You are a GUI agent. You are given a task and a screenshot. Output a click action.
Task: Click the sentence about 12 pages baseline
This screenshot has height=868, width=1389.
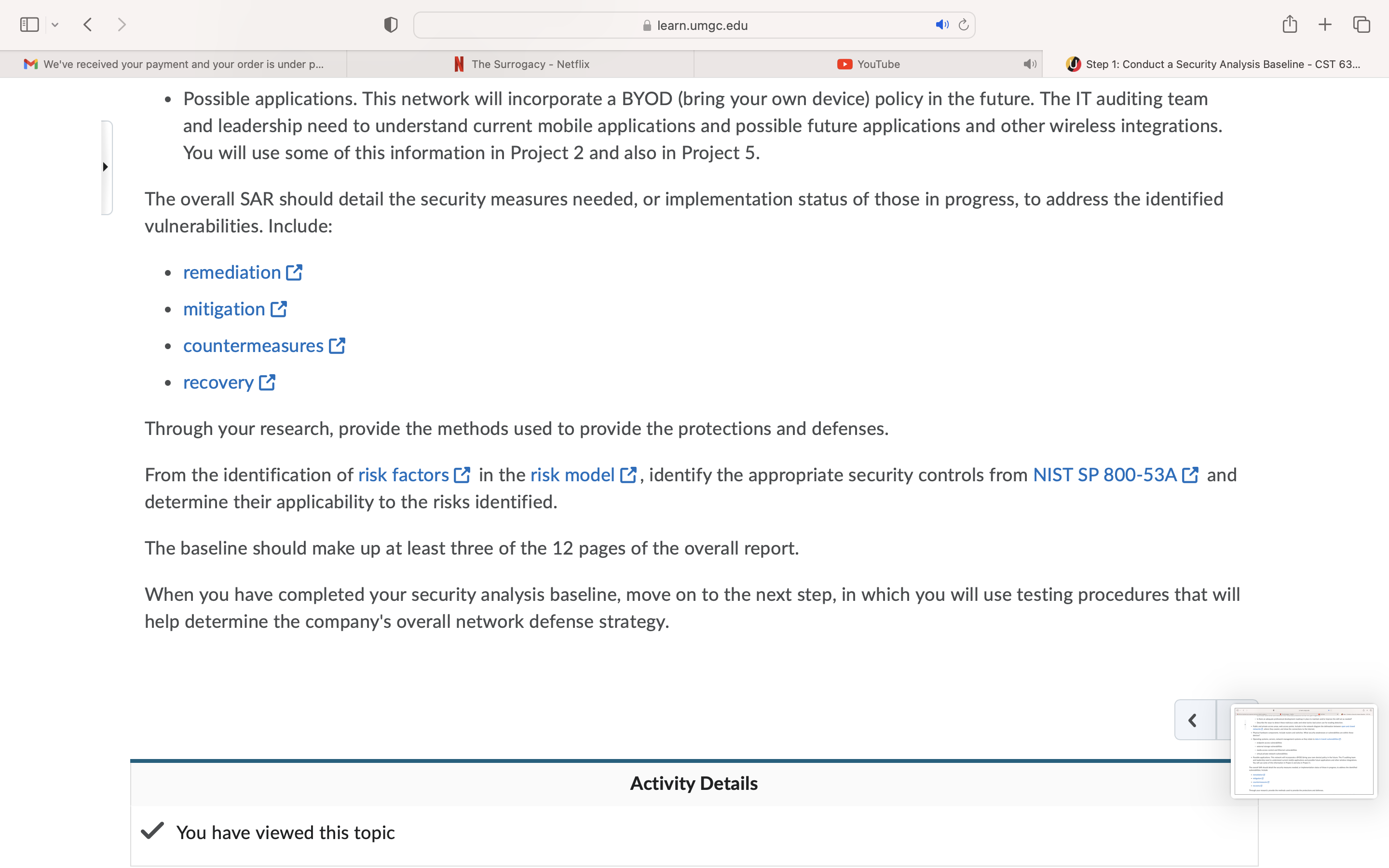point(472,548)
